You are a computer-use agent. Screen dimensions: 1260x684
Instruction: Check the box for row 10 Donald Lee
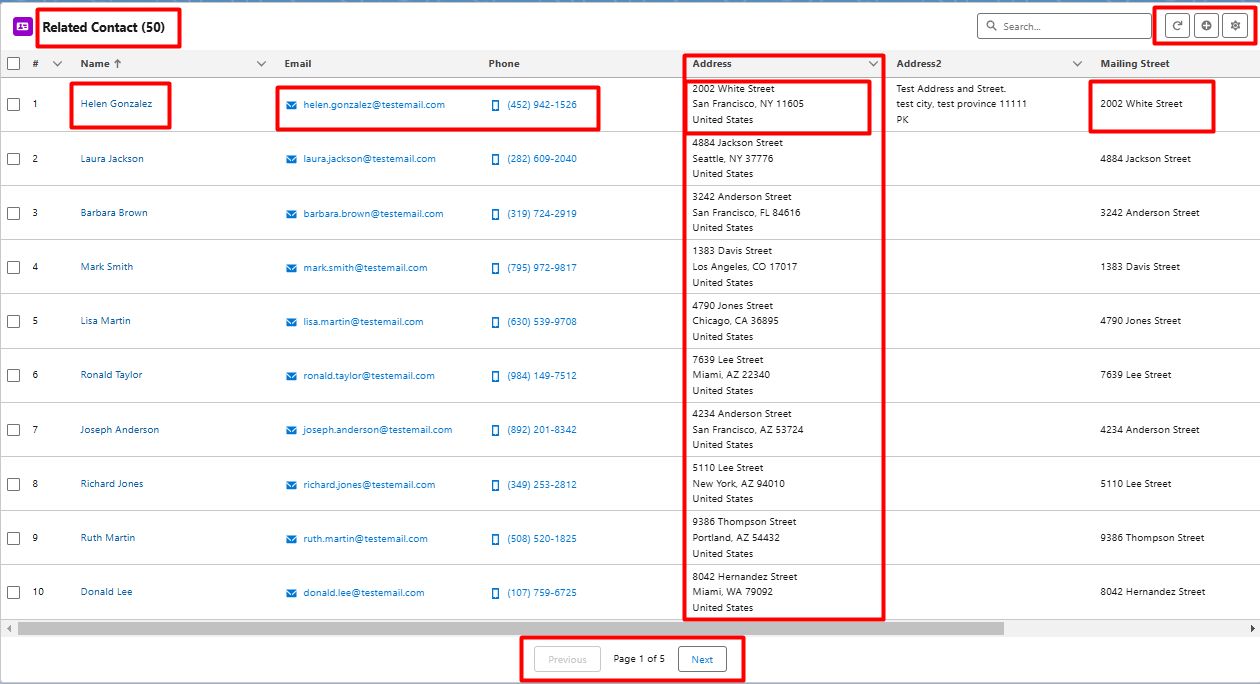coord(13,592)
